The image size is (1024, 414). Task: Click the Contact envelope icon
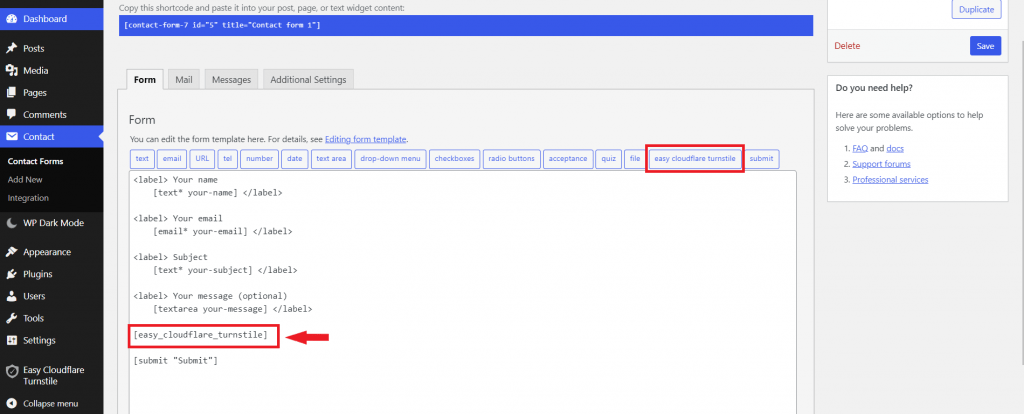click(x=11, y=136)
